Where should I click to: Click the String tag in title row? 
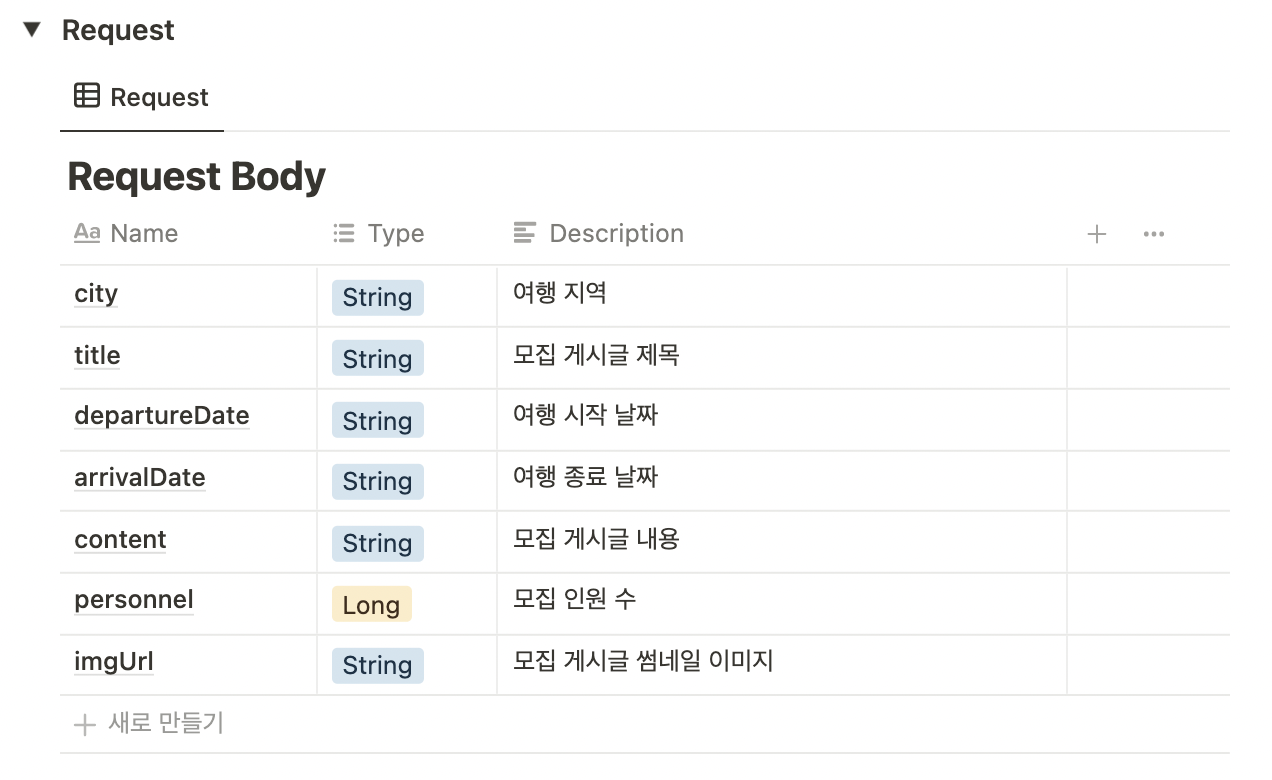coord(377,359)
